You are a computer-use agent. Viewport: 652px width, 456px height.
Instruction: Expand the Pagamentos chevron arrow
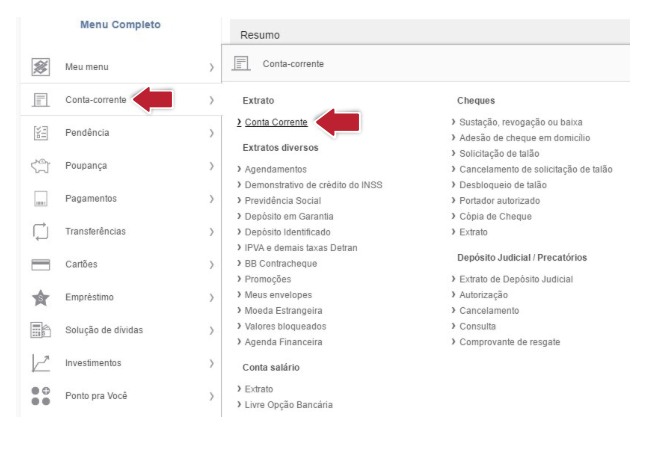(212, 199)
